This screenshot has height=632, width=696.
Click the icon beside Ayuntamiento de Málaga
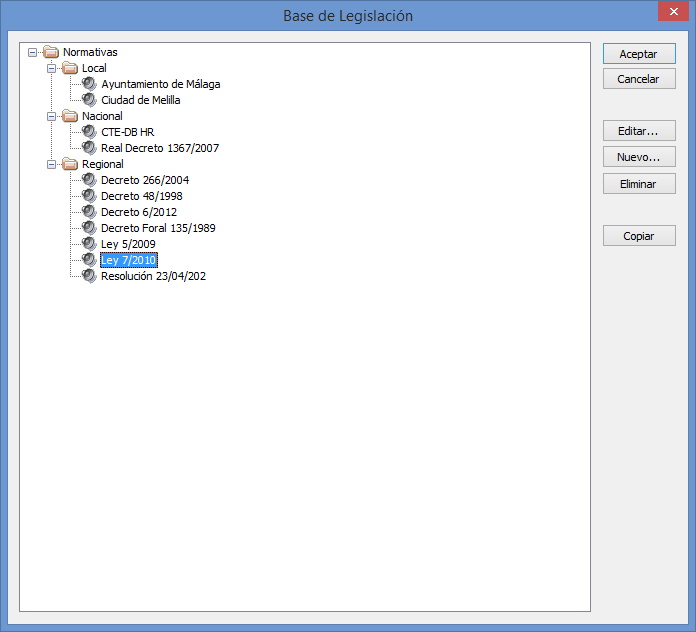click(x=89, y=84)
